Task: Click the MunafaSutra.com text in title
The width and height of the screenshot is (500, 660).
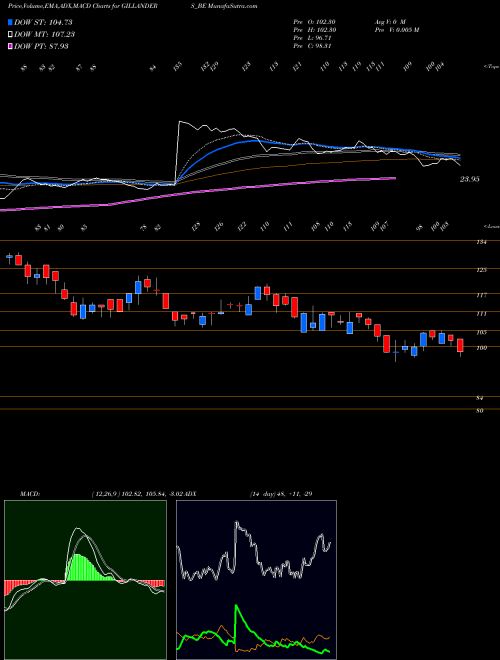Action: [x=232, y=6]
